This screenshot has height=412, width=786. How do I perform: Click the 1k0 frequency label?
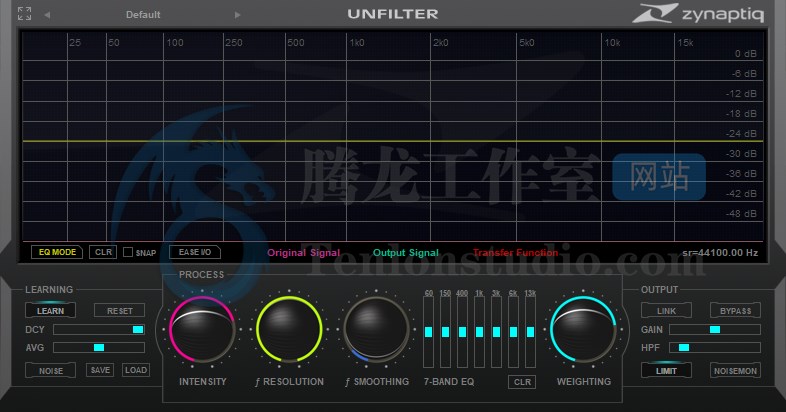[357, 43]
